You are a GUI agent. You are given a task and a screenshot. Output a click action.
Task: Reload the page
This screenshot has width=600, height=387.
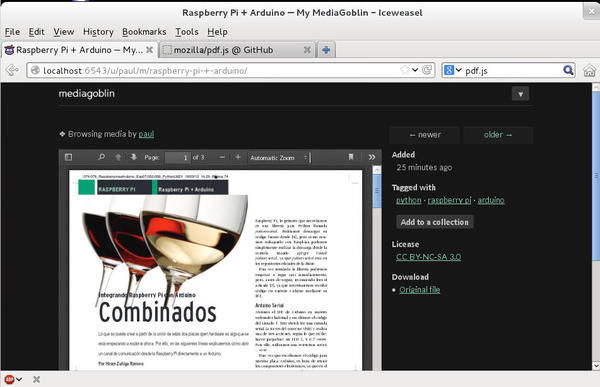(427, 70)
